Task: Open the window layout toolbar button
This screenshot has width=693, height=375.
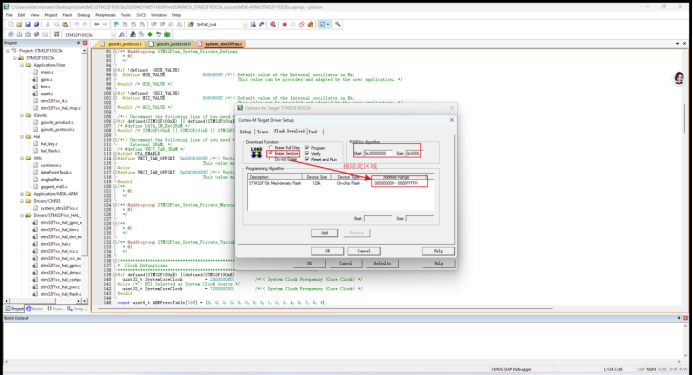Action: [x=324, y=24]
